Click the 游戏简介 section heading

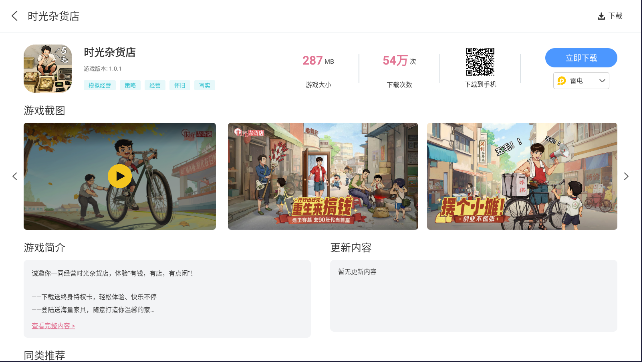point(44,247)
